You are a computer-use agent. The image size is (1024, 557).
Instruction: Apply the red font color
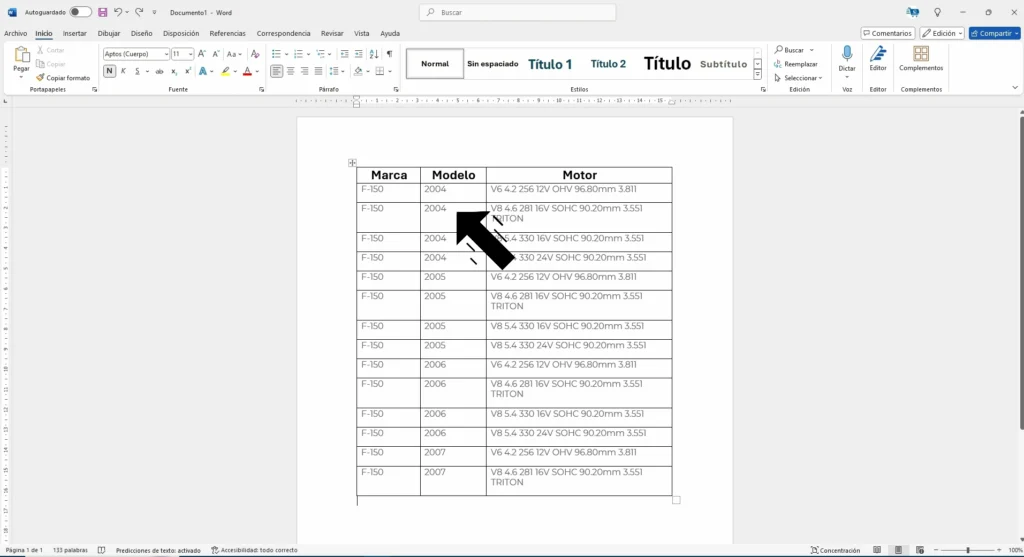tap(247, 71)
